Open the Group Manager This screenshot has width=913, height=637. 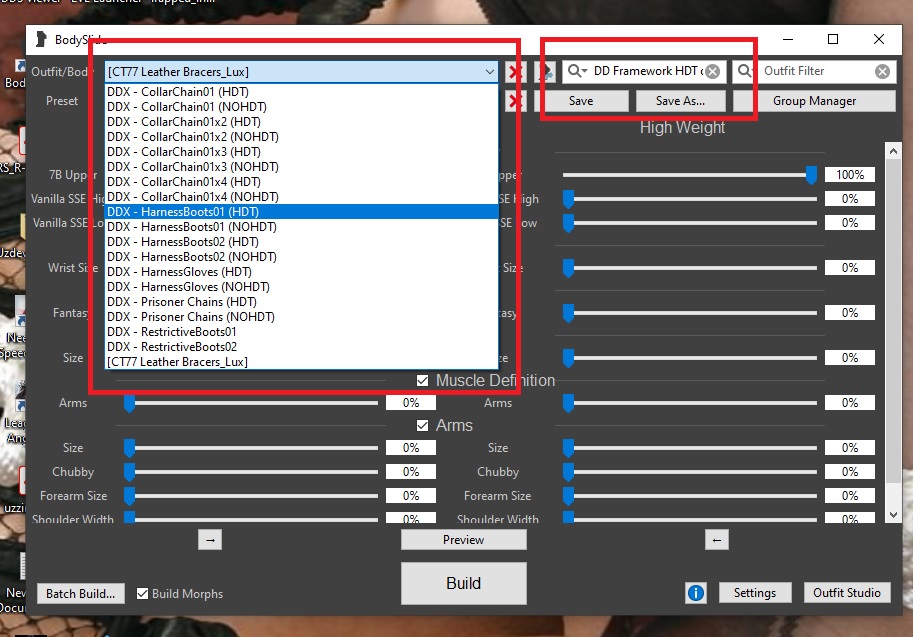click(x=814, y=101)
